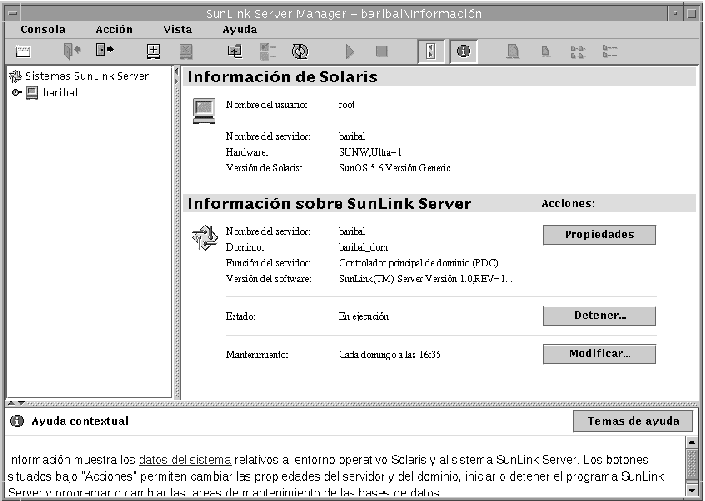Click the dimmed stop square toolbar icon

click(x=382, y=51)
